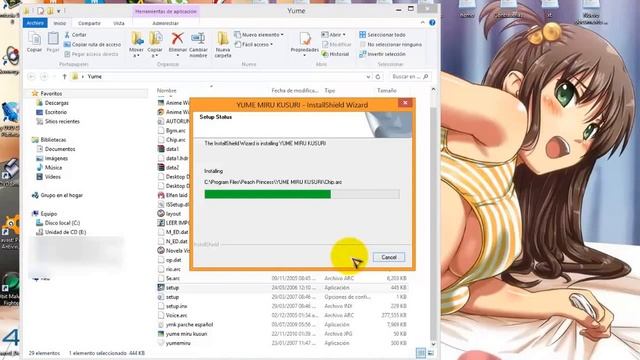
Task: Select Documentos library
Action: point(56,149)
